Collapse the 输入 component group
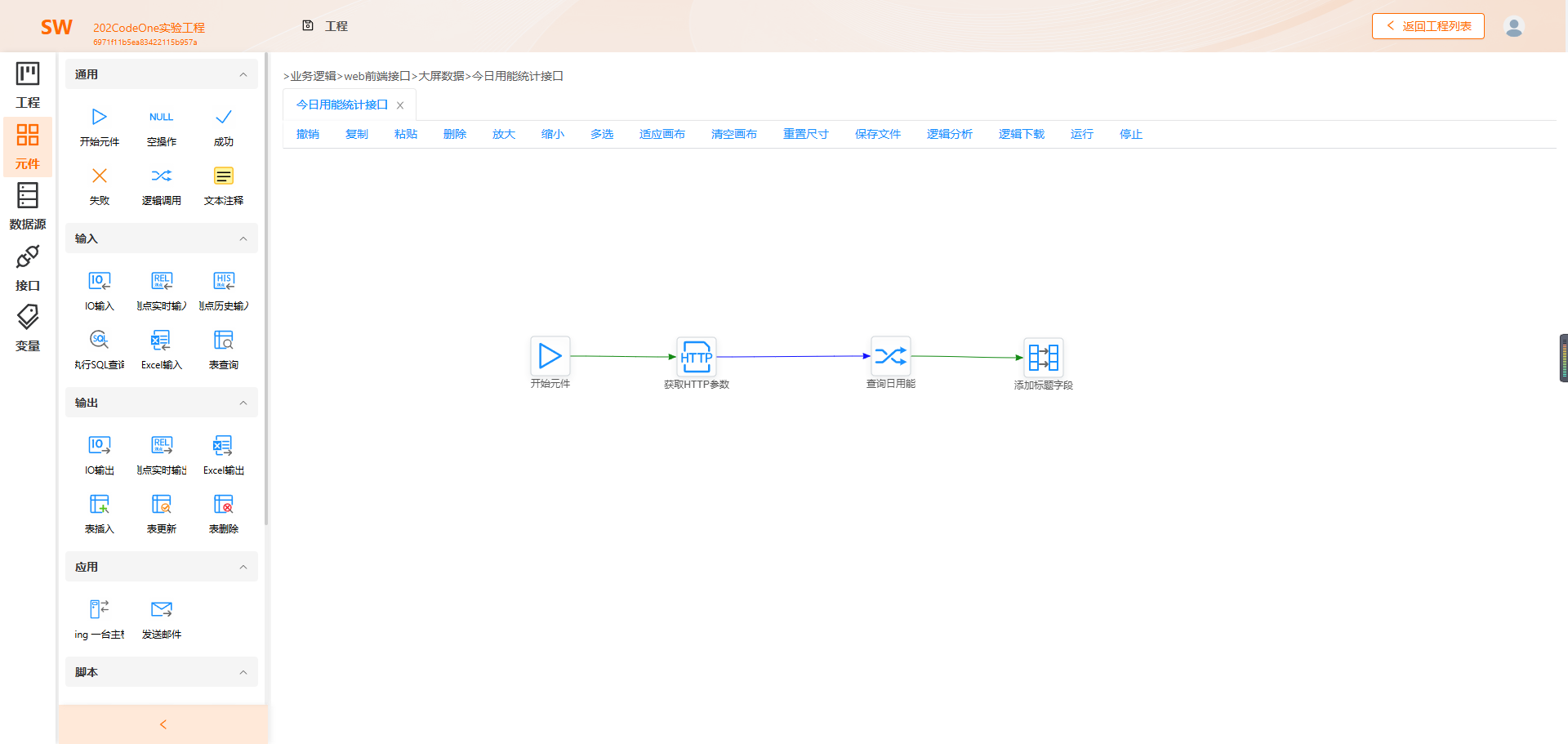 tap(243, 238)
